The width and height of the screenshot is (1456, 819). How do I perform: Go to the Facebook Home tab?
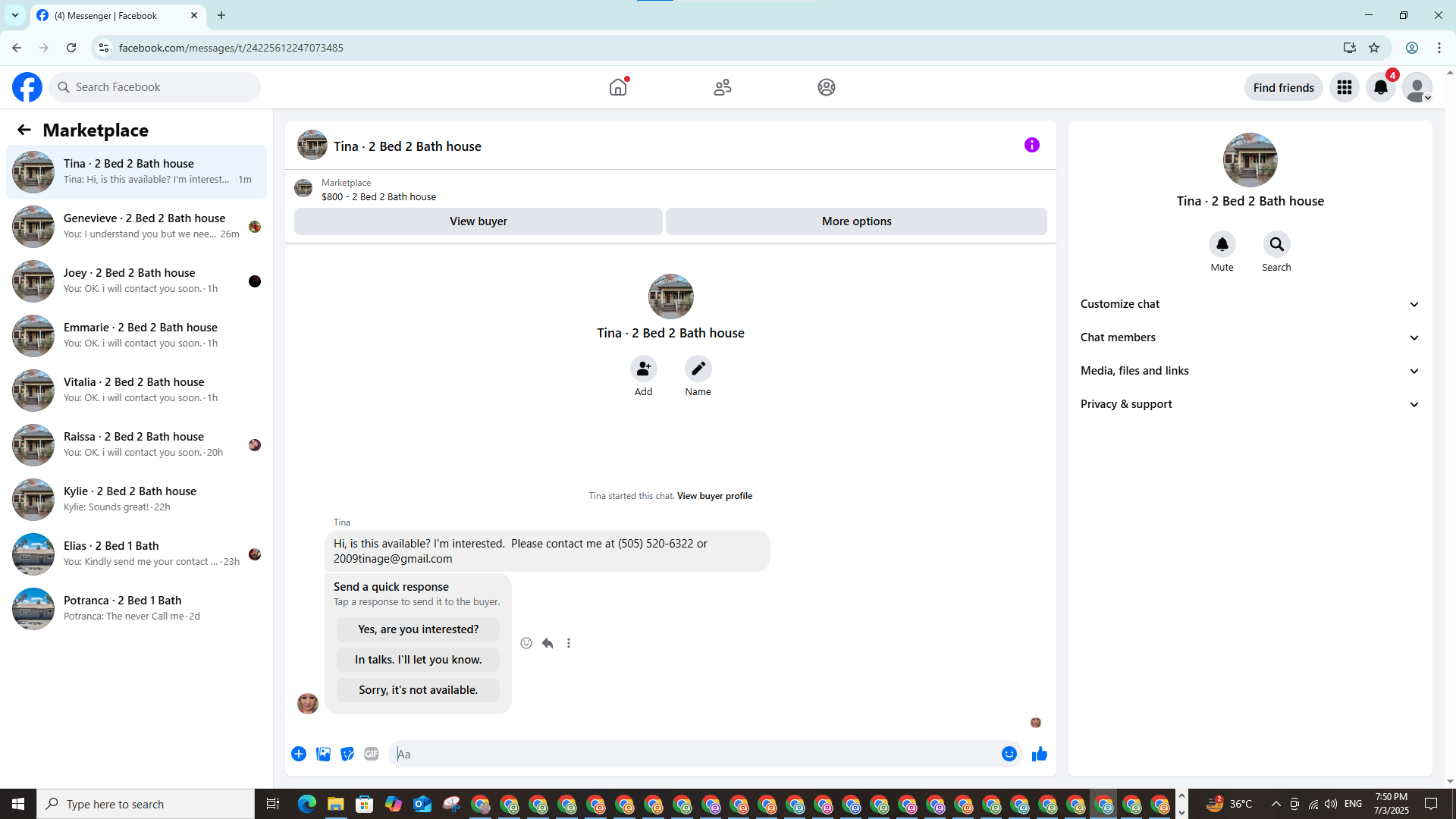pos(618,87)
